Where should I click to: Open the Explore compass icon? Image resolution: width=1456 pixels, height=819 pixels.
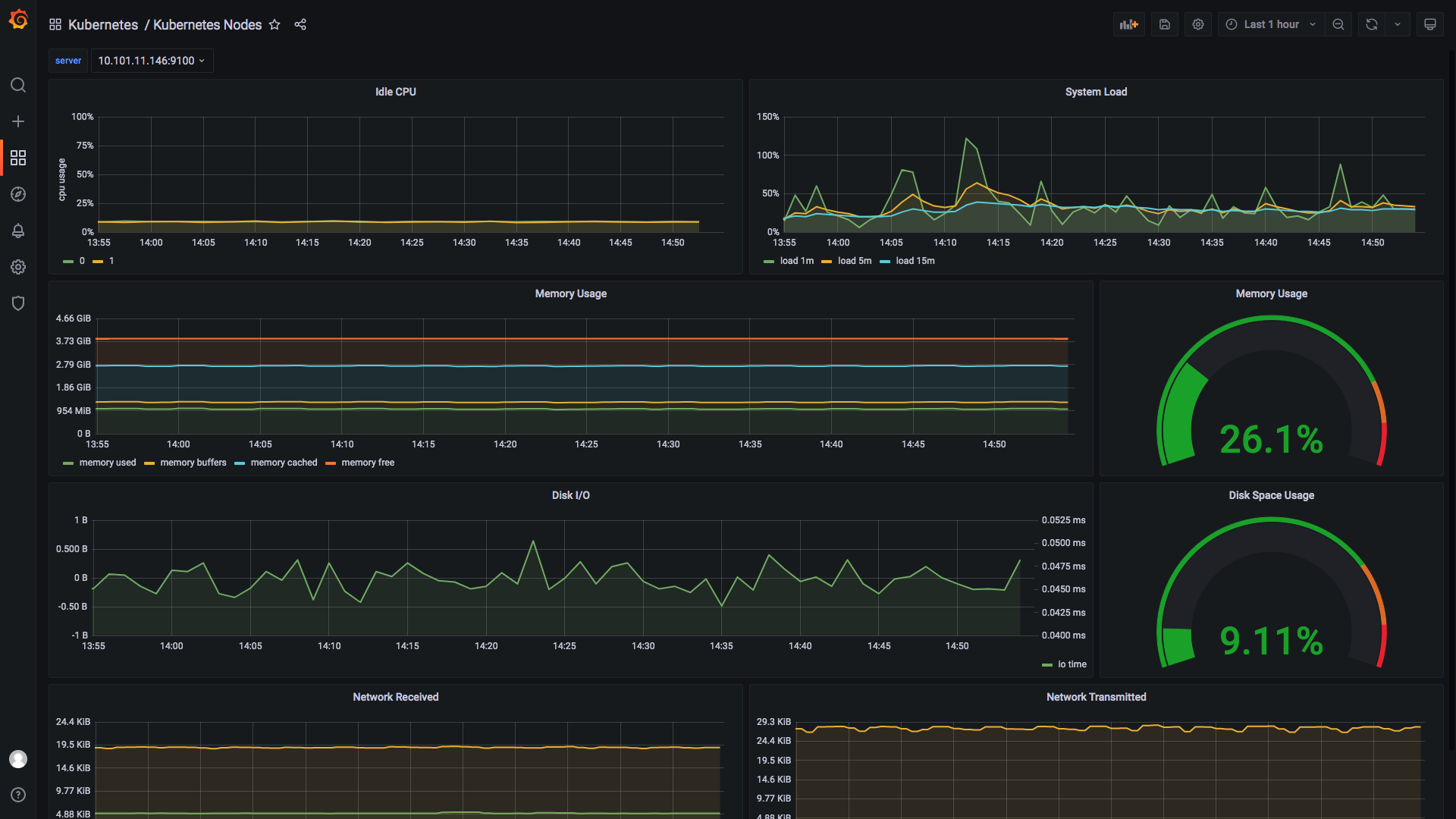pos(18,194)
